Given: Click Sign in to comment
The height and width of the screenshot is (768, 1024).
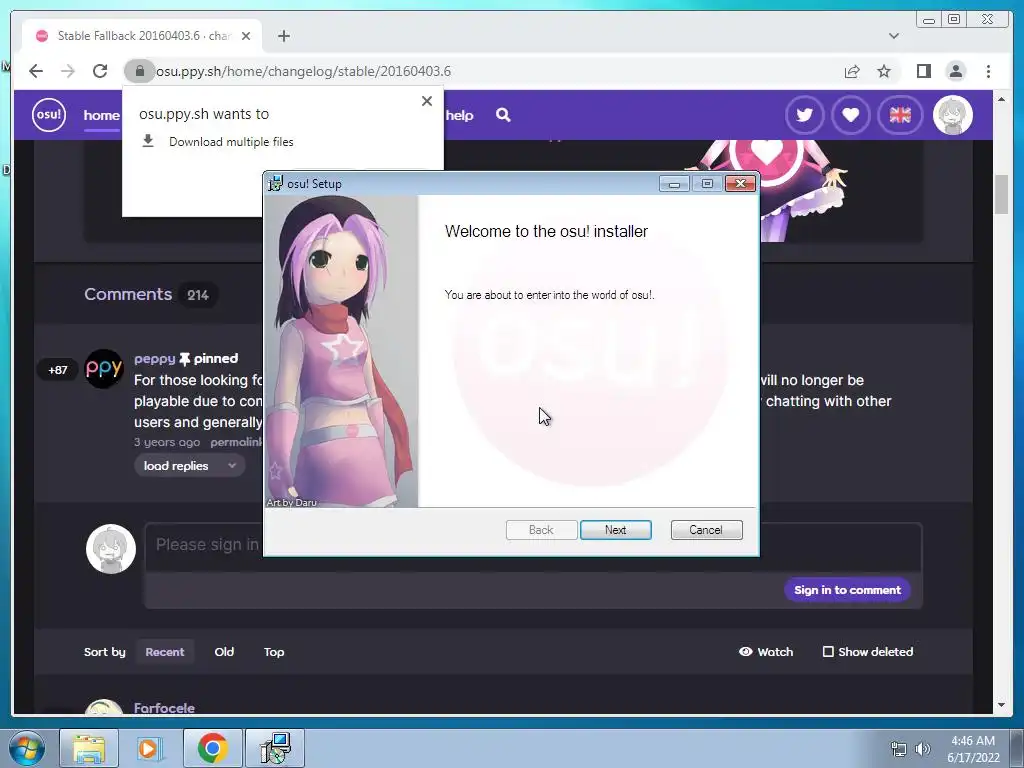Looking at the screenshot, I should [847, 590].
